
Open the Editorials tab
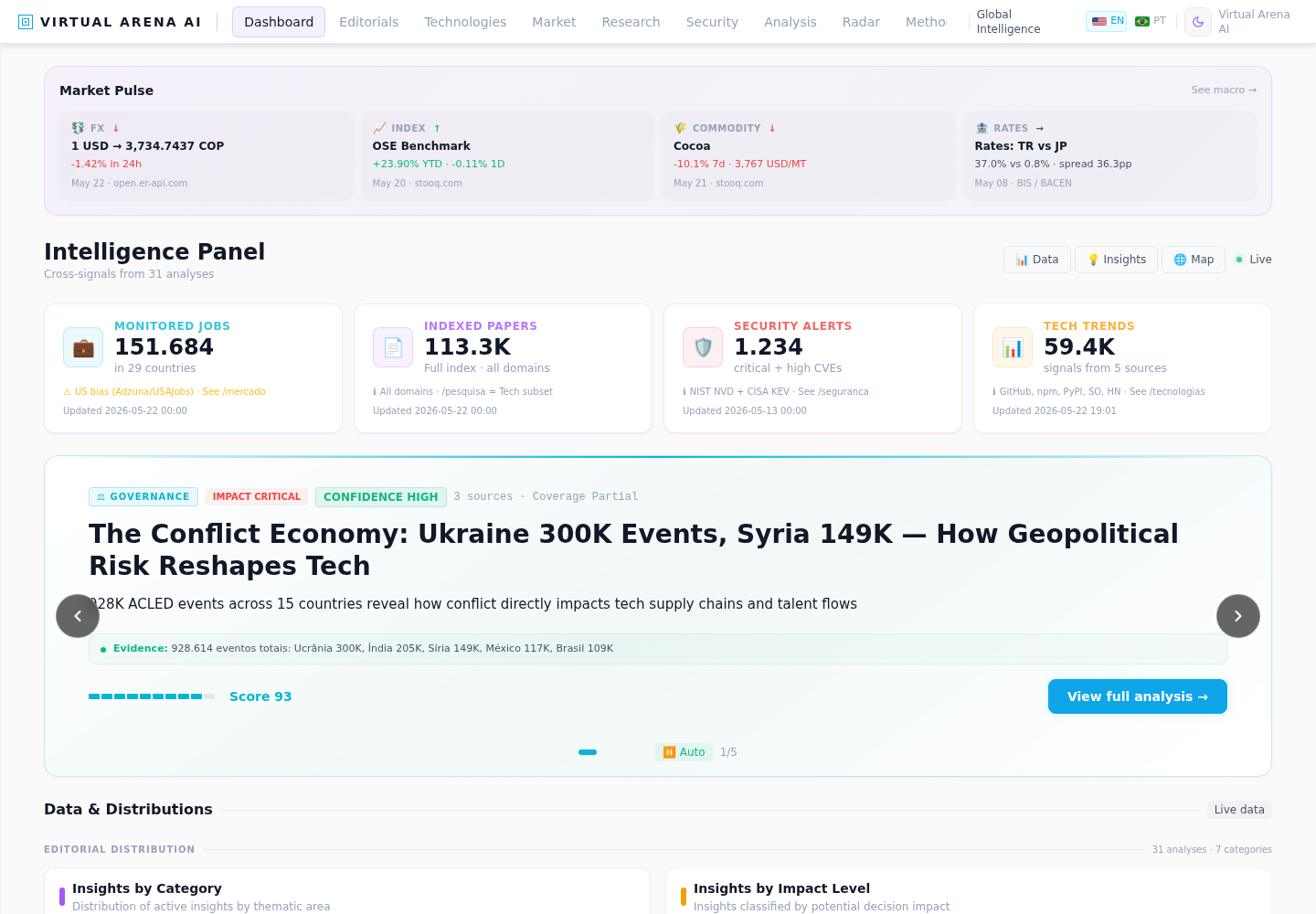pyautogui.click(x=369, y=22)
